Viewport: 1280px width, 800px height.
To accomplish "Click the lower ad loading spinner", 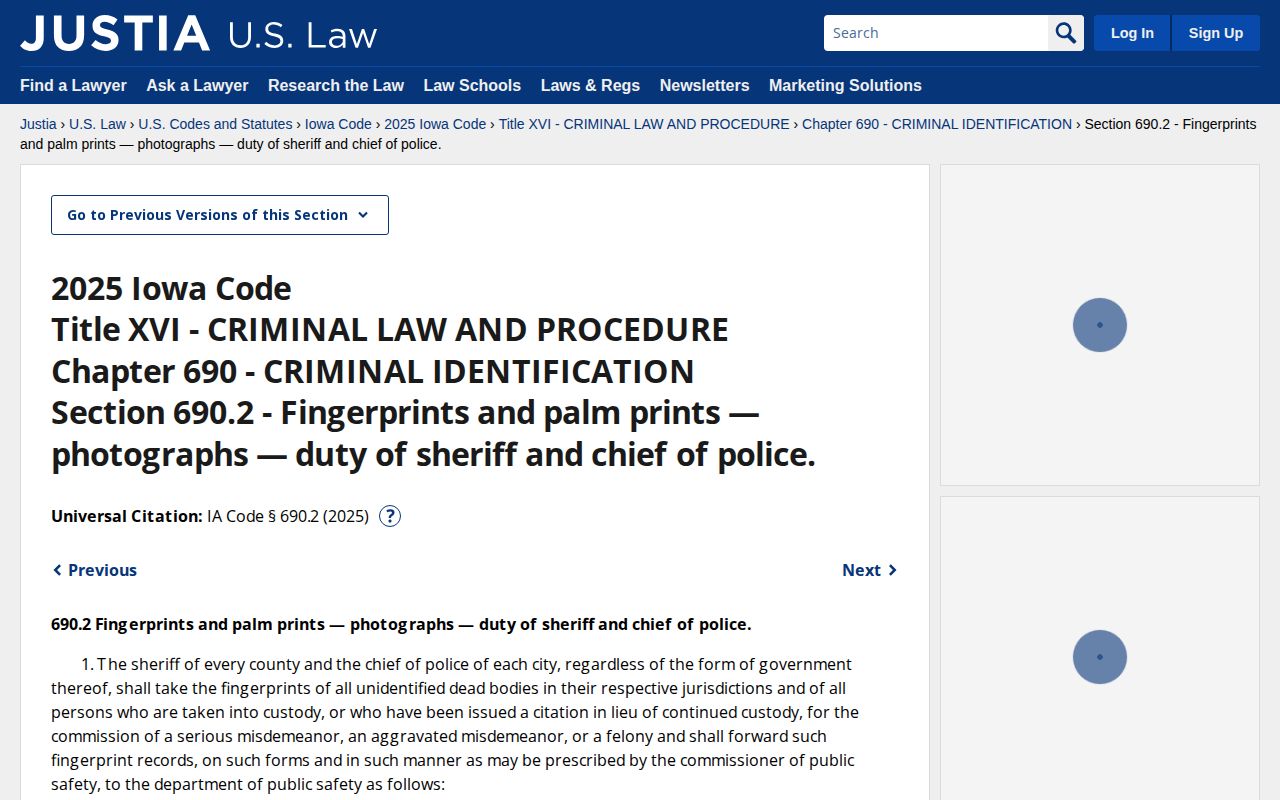I will click(1100, 657).
